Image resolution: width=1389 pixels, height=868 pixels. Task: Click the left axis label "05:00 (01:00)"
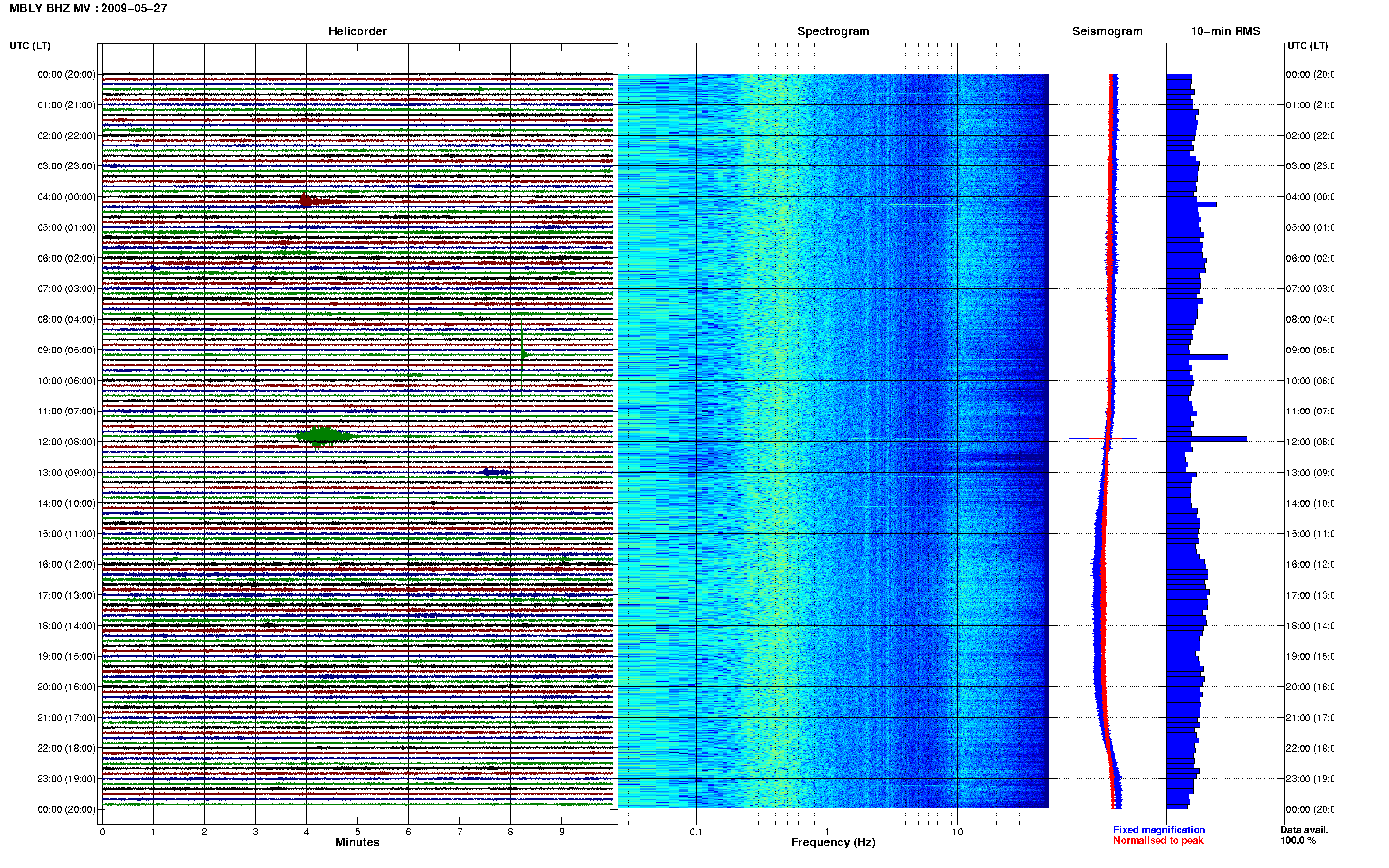pos(66,227)
